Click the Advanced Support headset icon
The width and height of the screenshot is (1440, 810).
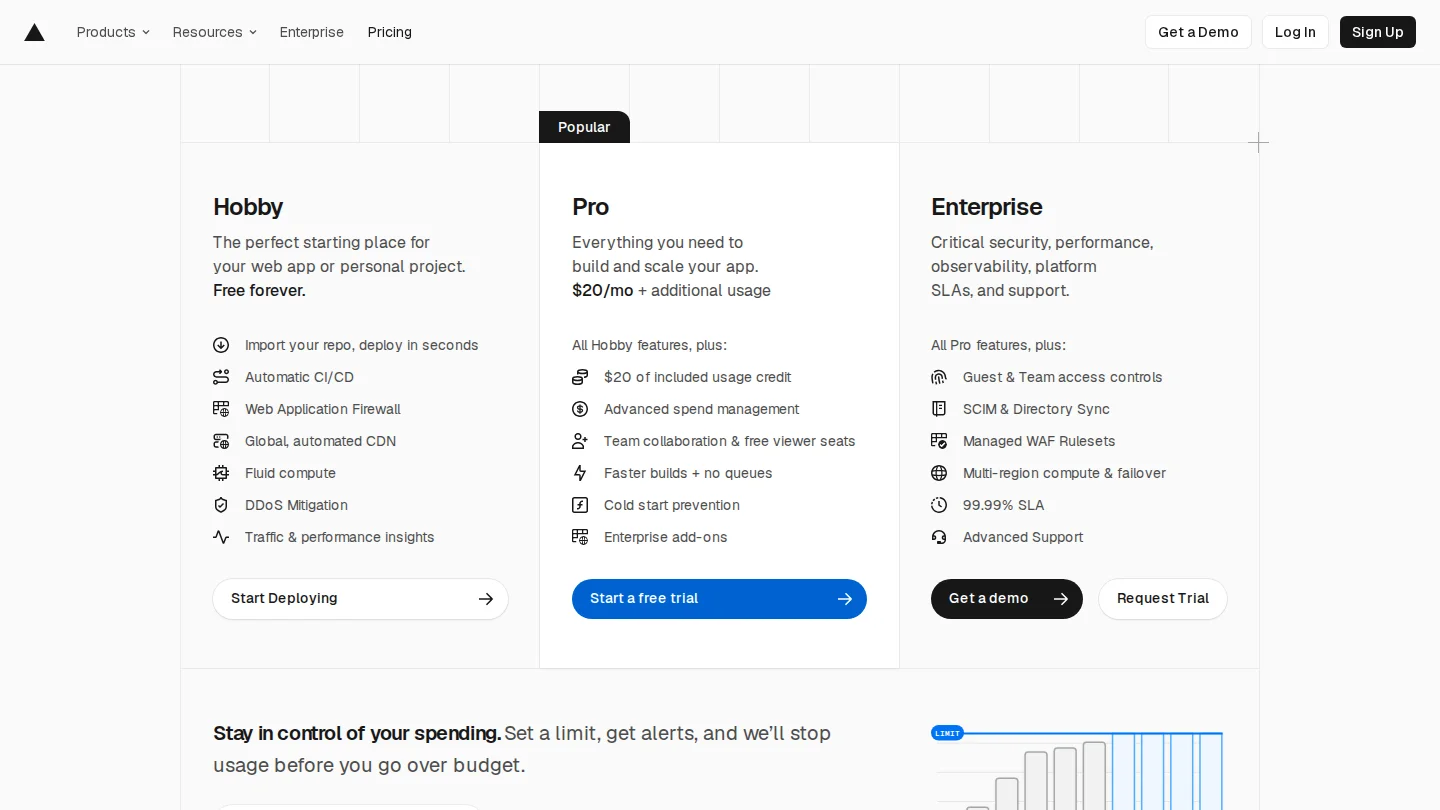point(939,537)
